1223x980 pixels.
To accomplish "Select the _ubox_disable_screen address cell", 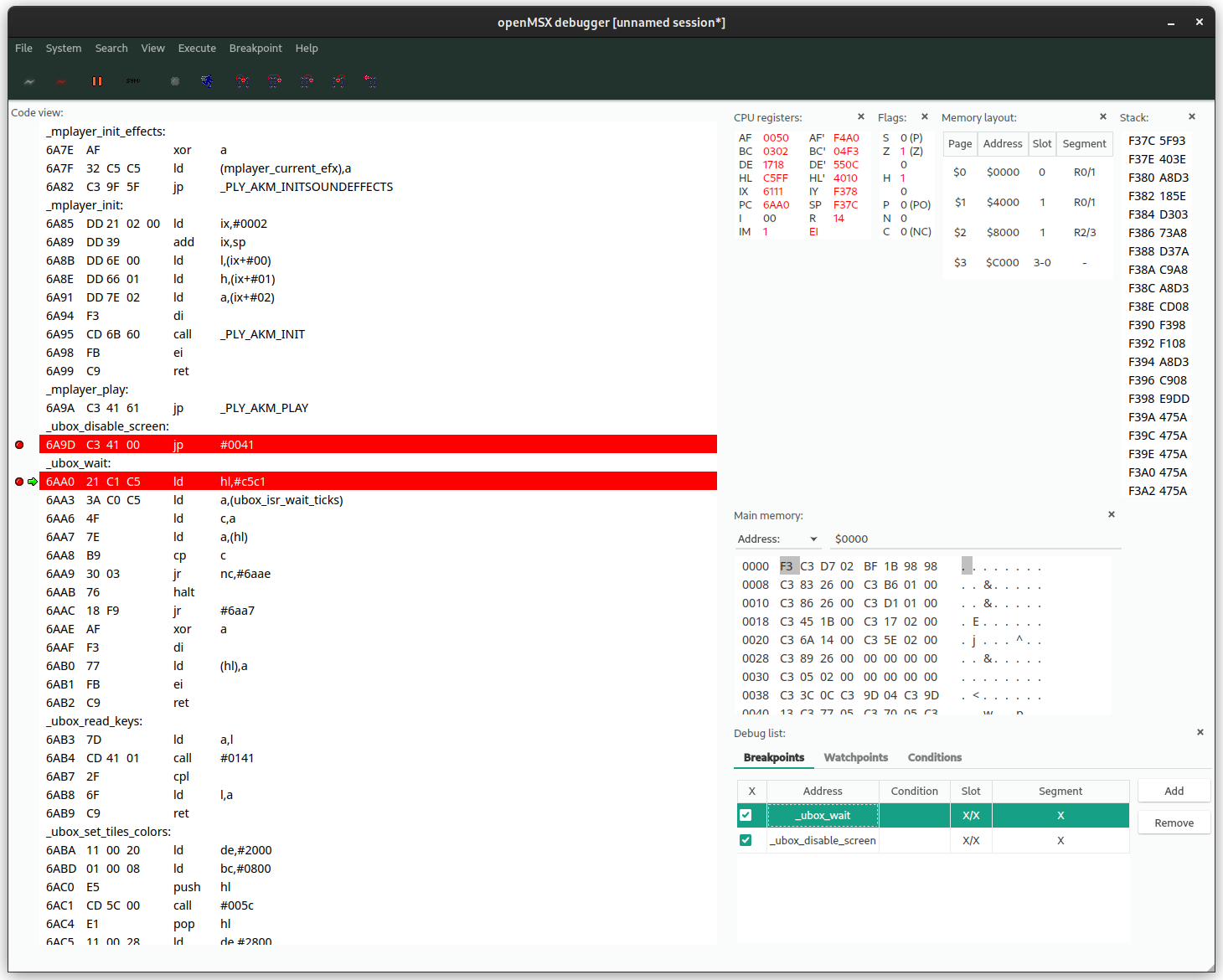I will (x=823, y=840).
